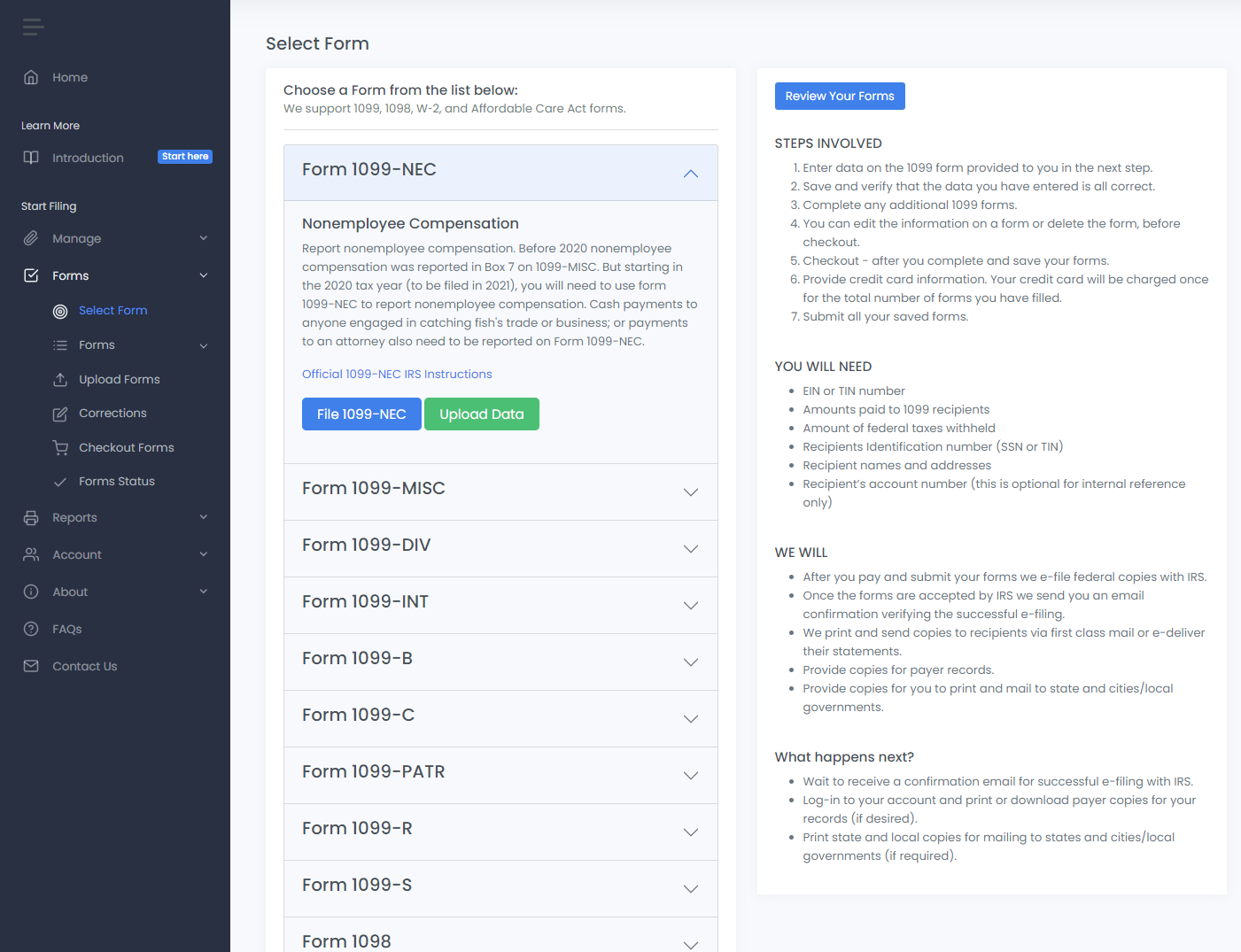Click the Manage paperclip icon

31,238
